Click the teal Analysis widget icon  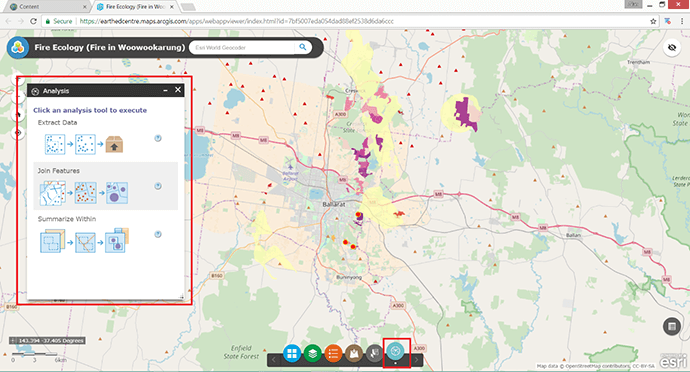click(396, 351)
